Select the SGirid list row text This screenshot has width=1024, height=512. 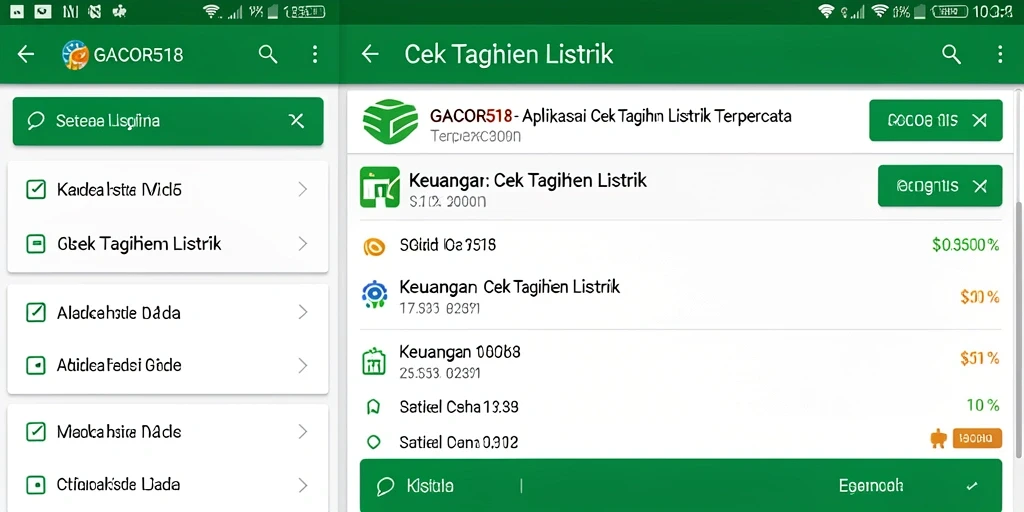[x=447, y=246]
